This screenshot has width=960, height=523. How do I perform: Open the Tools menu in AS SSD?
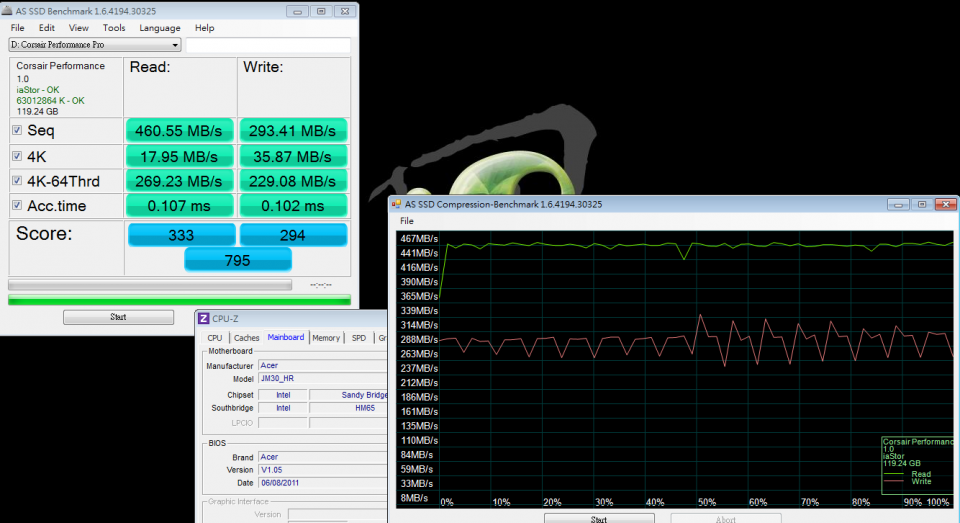click(x=114, y=28)
